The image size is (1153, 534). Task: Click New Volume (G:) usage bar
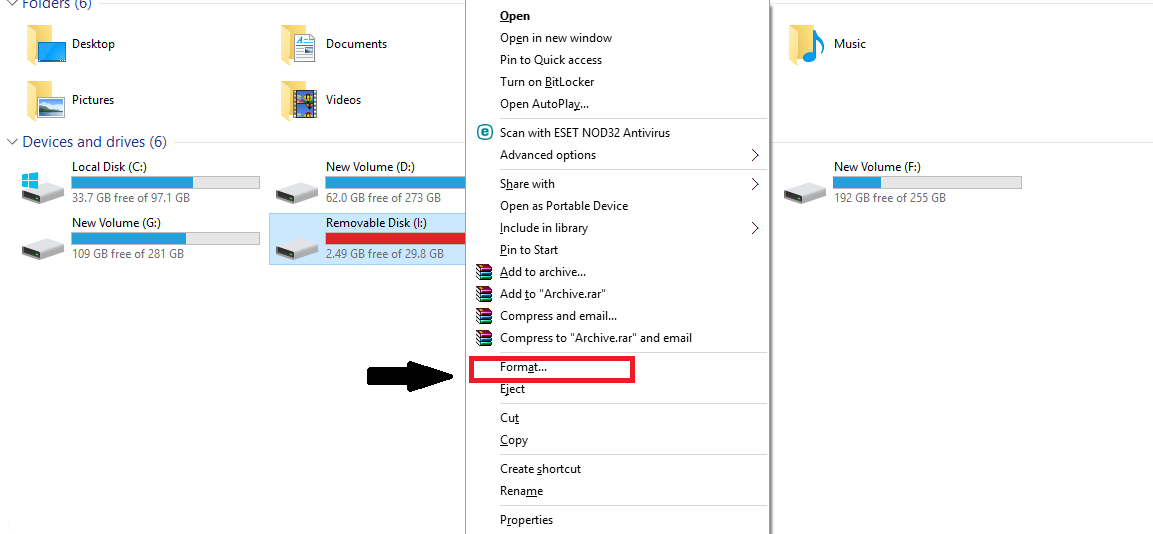tap(165, 238)
